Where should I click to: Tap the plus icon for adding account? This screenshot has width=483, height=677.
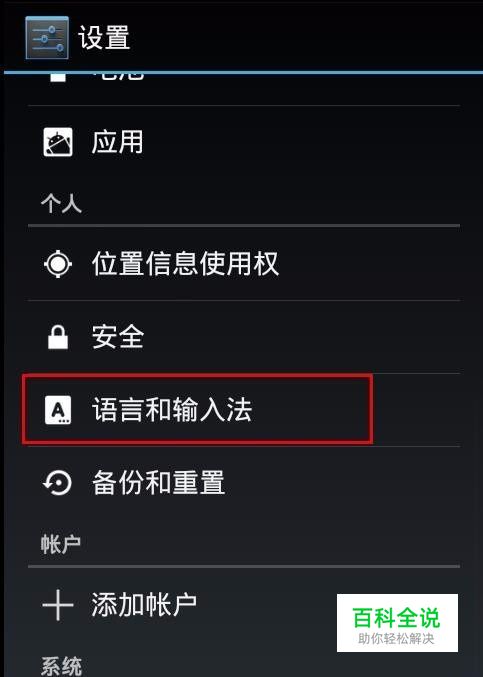coord(58,605)
